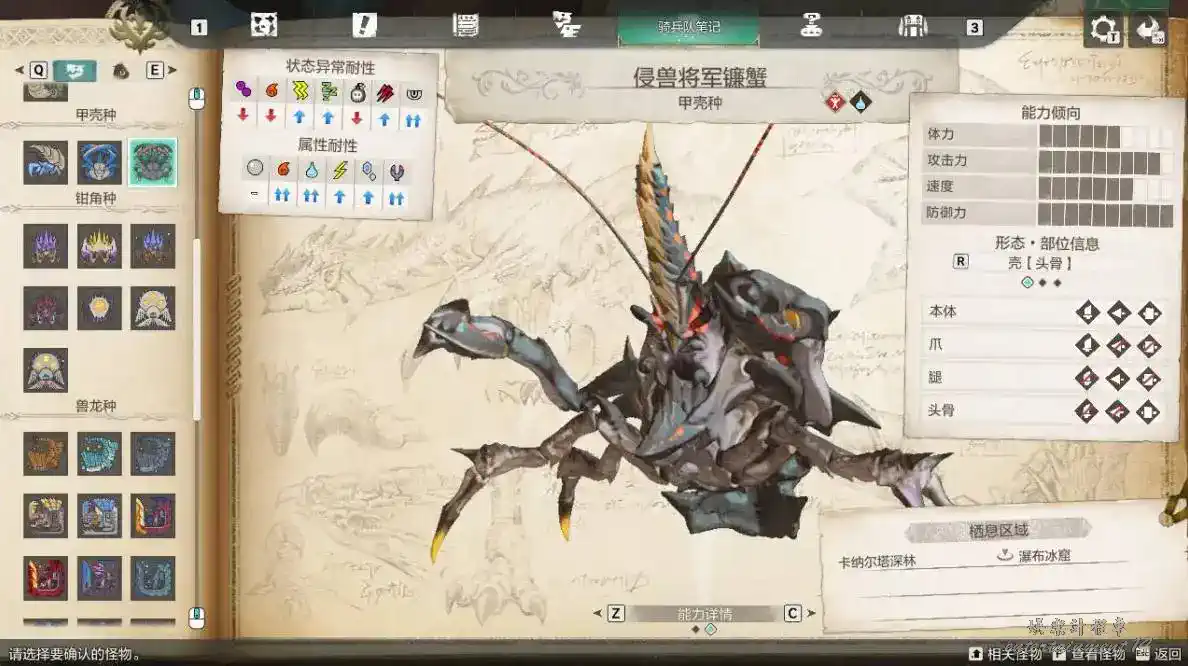Open the settings gear icon
The height and width of the screenshot is (666, 1188).
coord(1103,28)
